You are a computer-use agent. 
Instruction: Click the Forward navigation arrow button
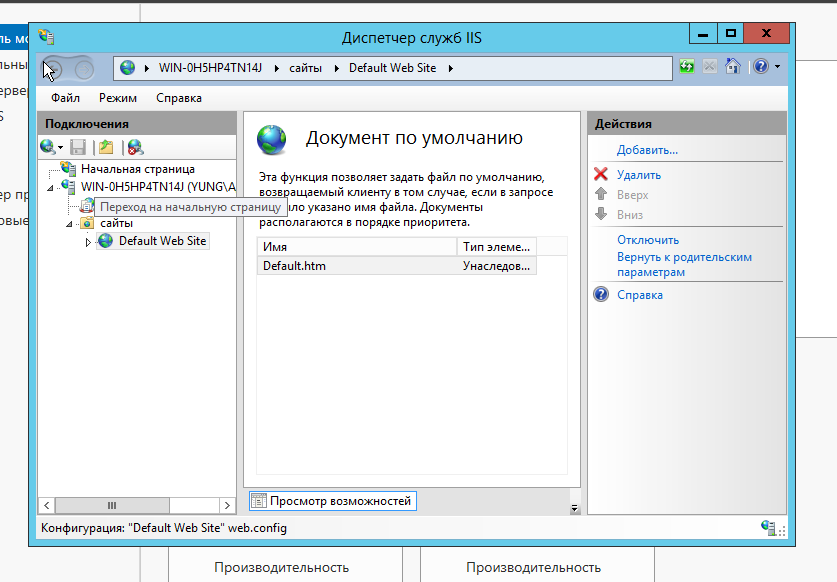pos(84,69)
